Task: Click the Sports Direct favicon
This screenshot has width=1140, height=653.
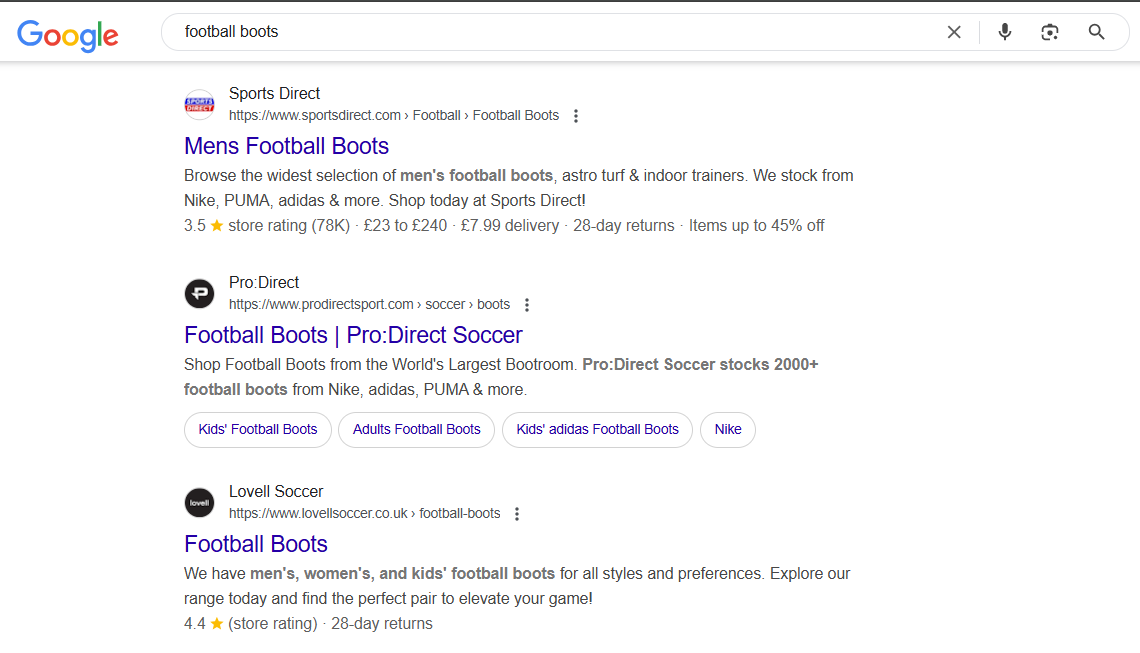Action: 199,105
